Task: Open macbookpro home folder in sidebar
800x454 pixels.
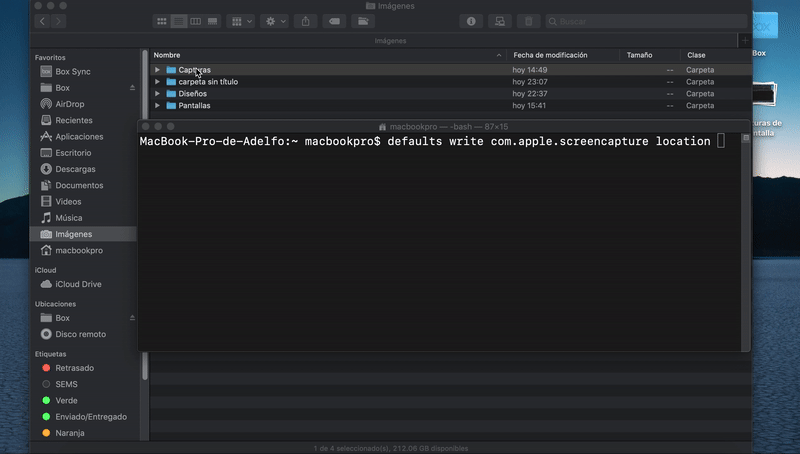Action: (79, 250)
